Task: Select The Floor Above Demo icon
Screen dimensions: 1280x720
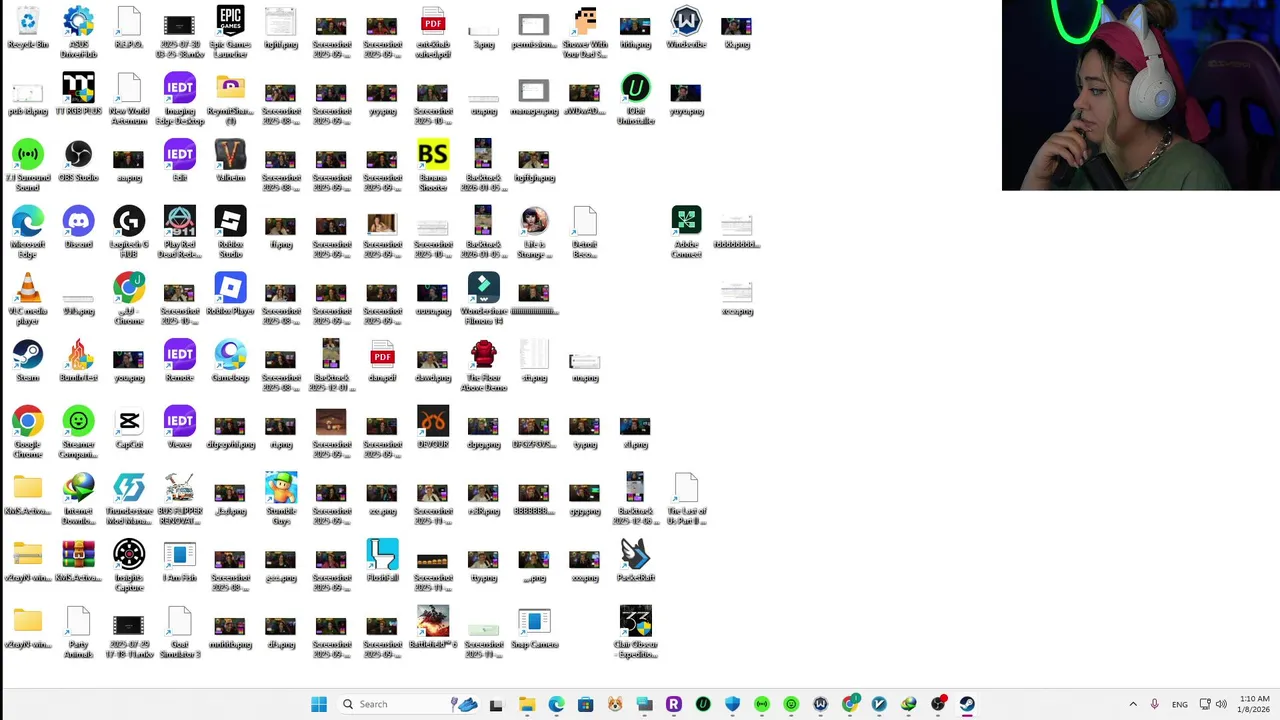Action: 483,366
